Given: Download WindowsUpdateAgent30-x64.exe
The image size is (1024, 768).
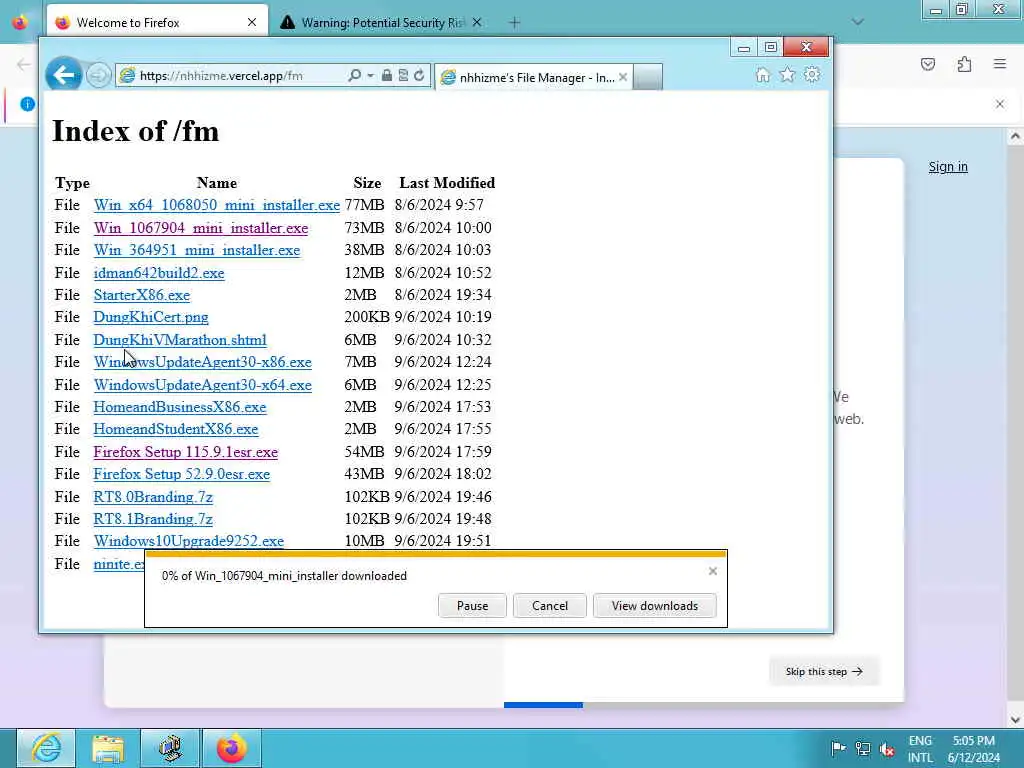Looking at the screenshot, I should click(x=202, y=385).
